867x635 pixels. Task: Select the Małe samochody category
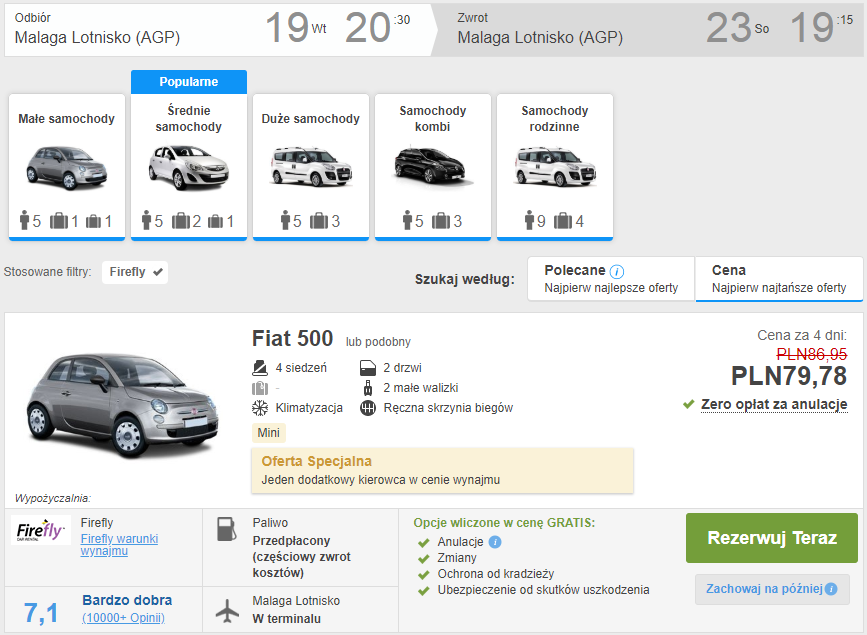(x=67, y=167)
